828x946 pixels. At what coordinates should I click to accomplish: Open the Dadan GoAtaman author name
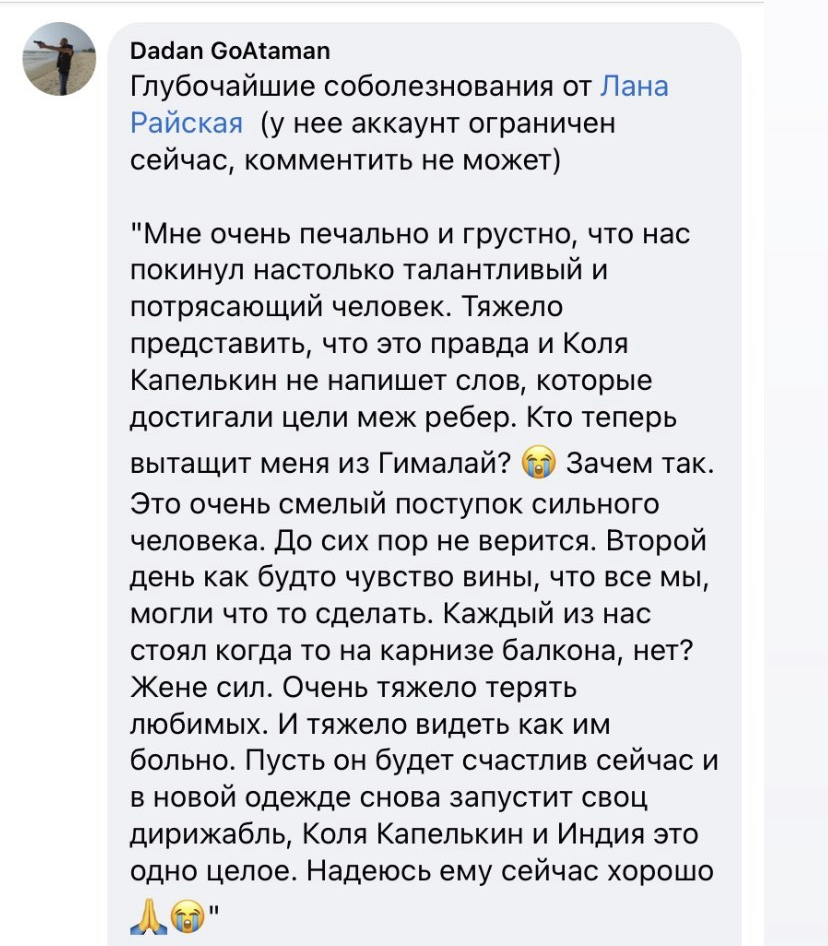click(230, 50)
